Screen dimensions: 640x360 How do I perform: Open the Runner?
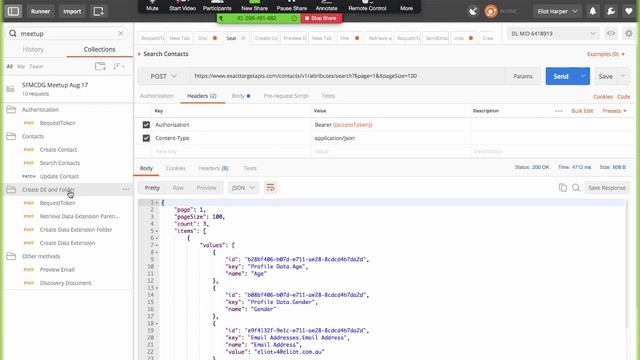(x=40, y=11)
